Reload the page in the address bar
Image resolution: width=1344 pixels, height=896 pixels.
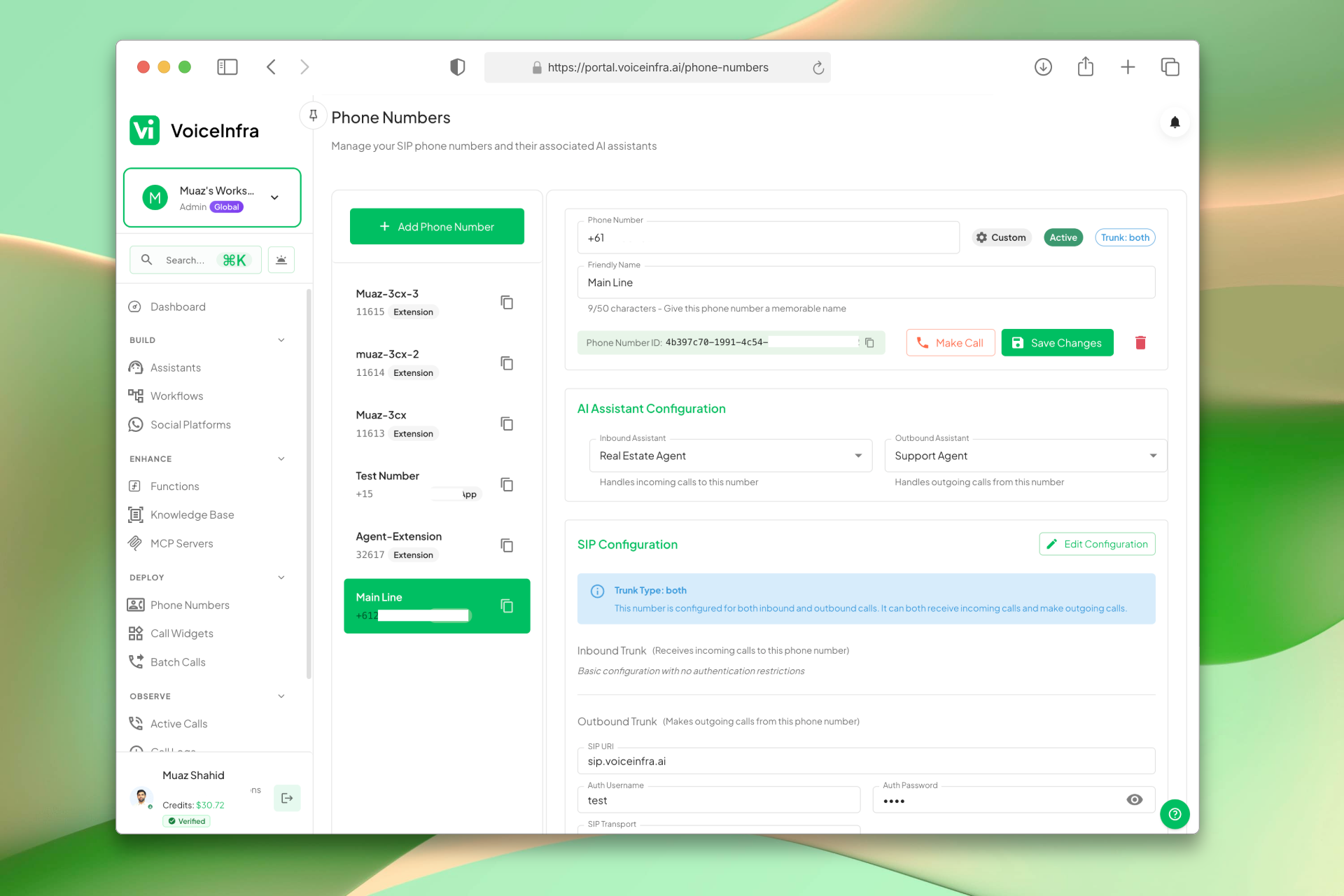pyautogui.click(x=818, y=68)
